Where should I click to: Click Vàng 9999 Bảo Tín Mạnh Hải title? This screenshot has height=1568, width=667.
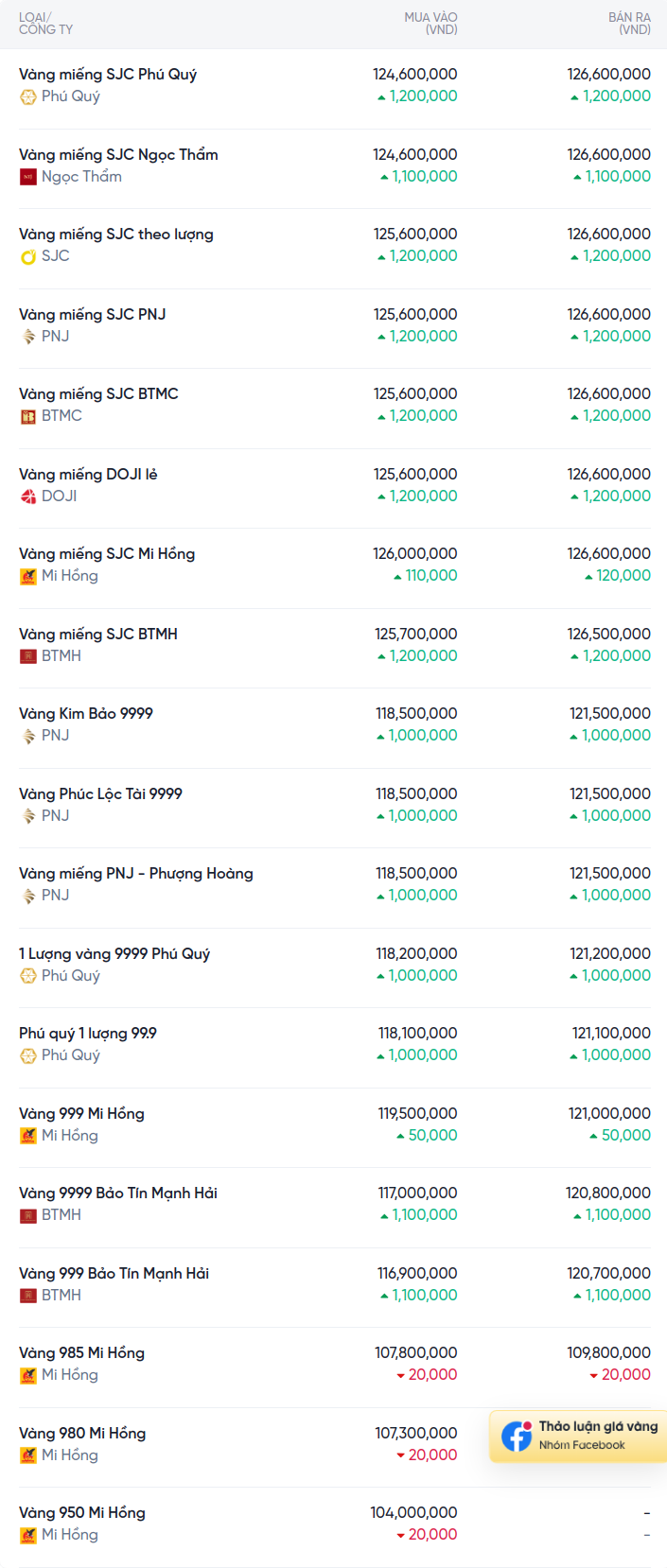pos(118,1193)
